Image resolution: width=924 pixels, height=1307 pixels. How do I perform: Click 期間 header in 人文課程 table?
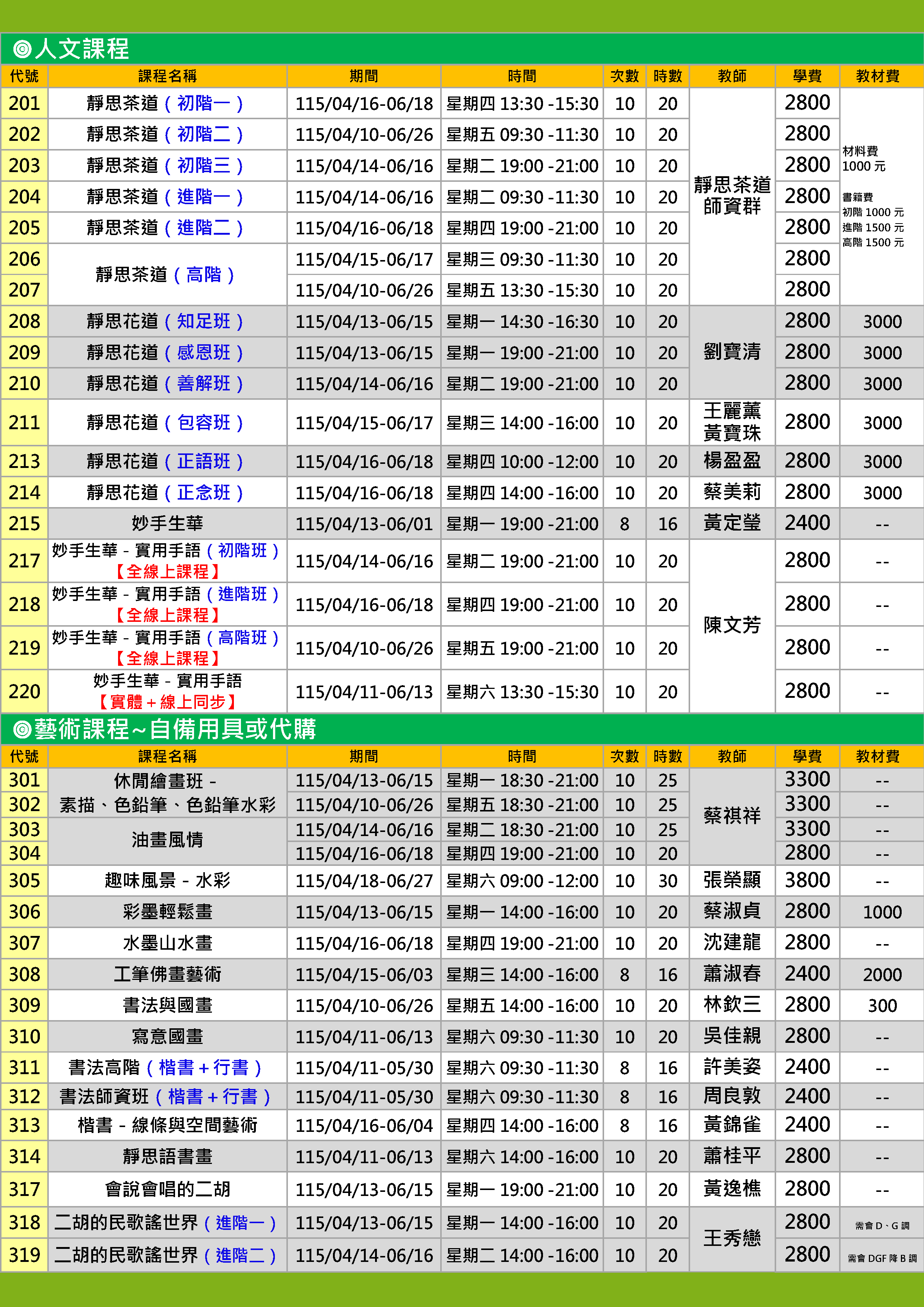point(363,76)
